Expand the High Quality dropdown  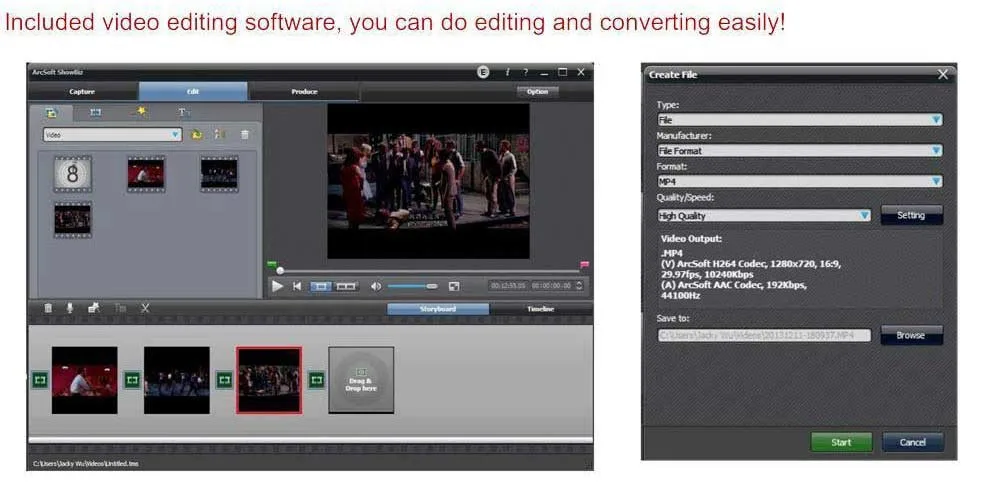764,216
